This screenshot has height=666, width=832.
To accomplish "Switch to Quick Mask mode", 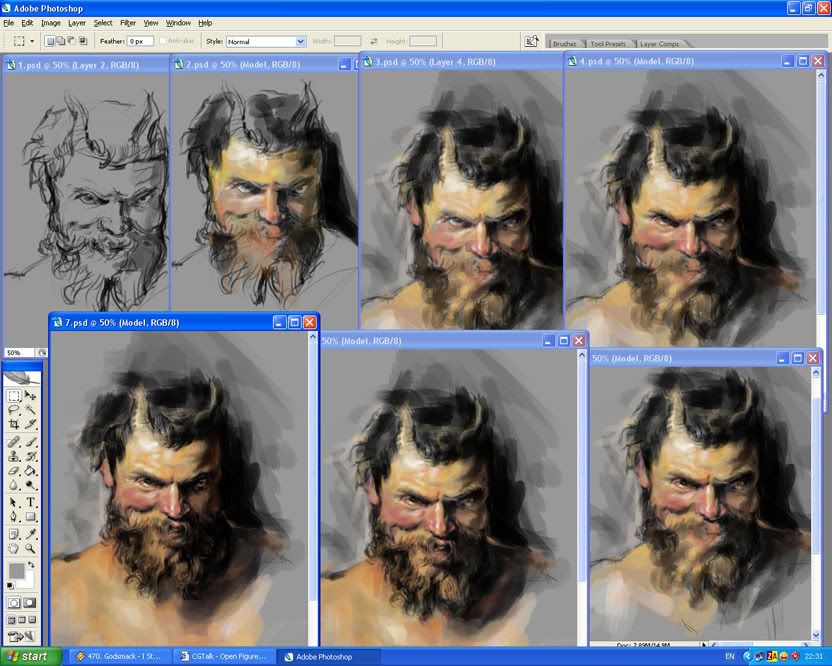I will 31,603.
